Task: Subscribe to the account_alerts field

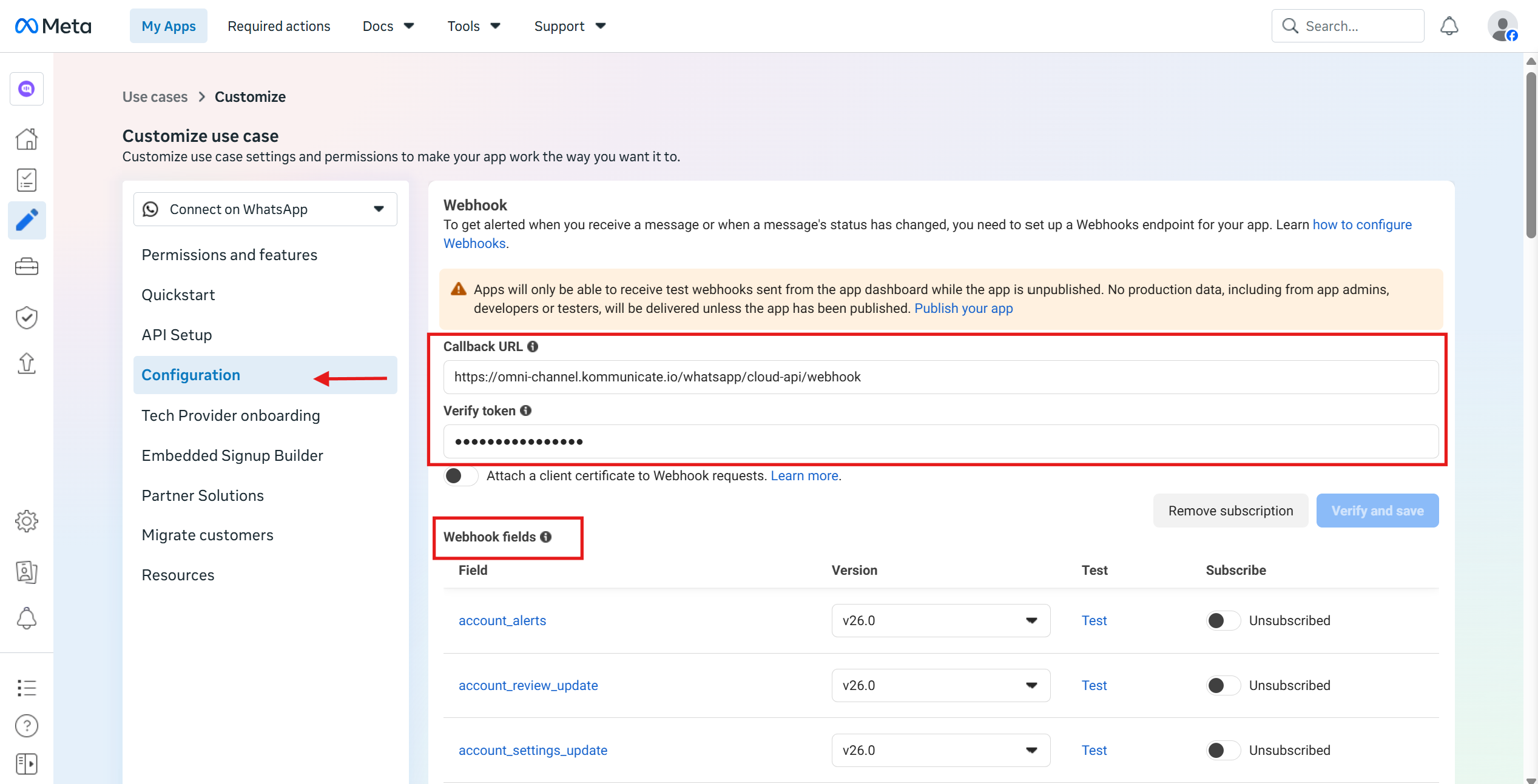Action: click(x=1223, y=620)
